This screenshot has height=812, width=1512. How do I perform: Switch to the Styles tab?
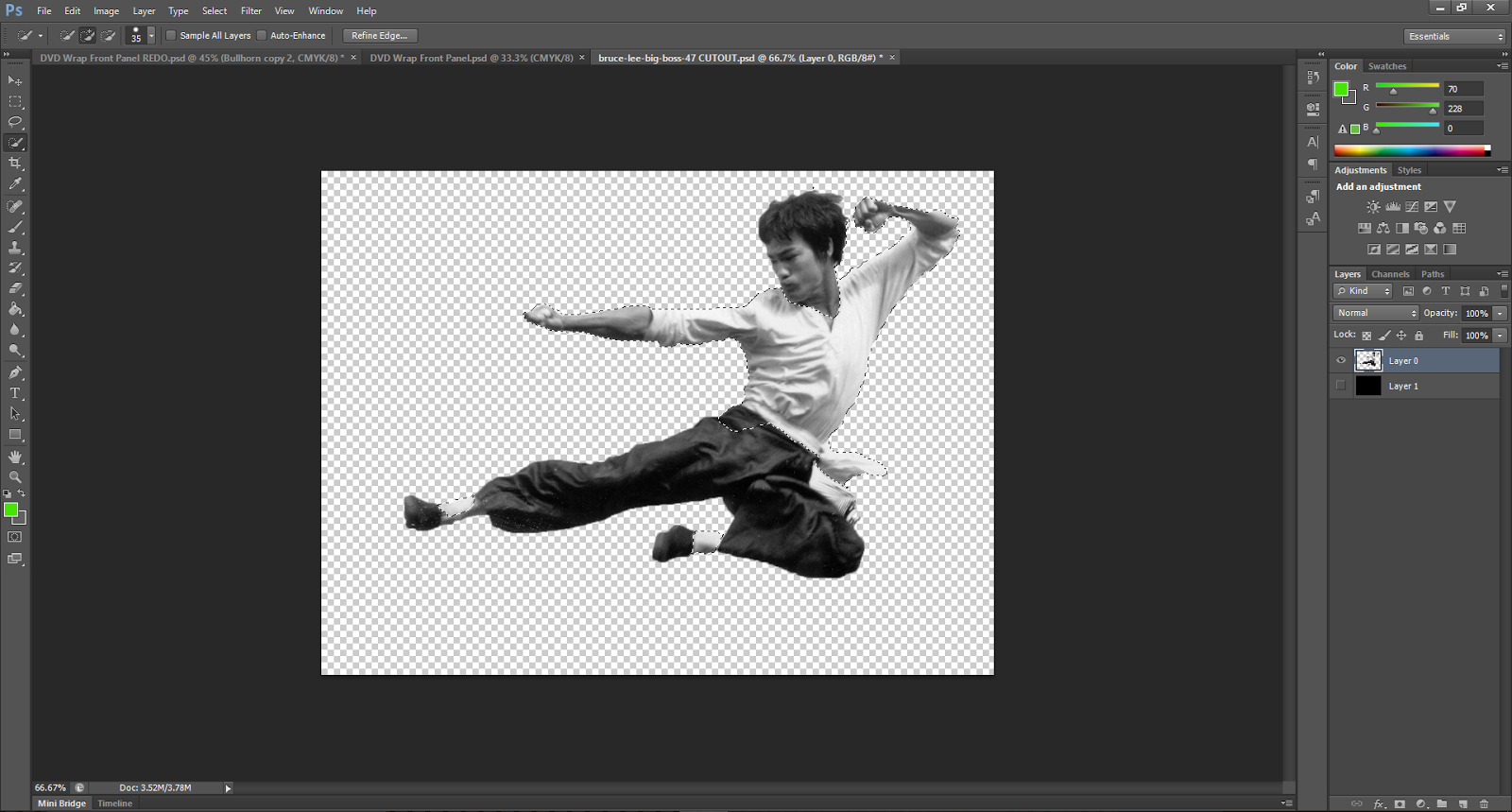[x=1409, y=170]
